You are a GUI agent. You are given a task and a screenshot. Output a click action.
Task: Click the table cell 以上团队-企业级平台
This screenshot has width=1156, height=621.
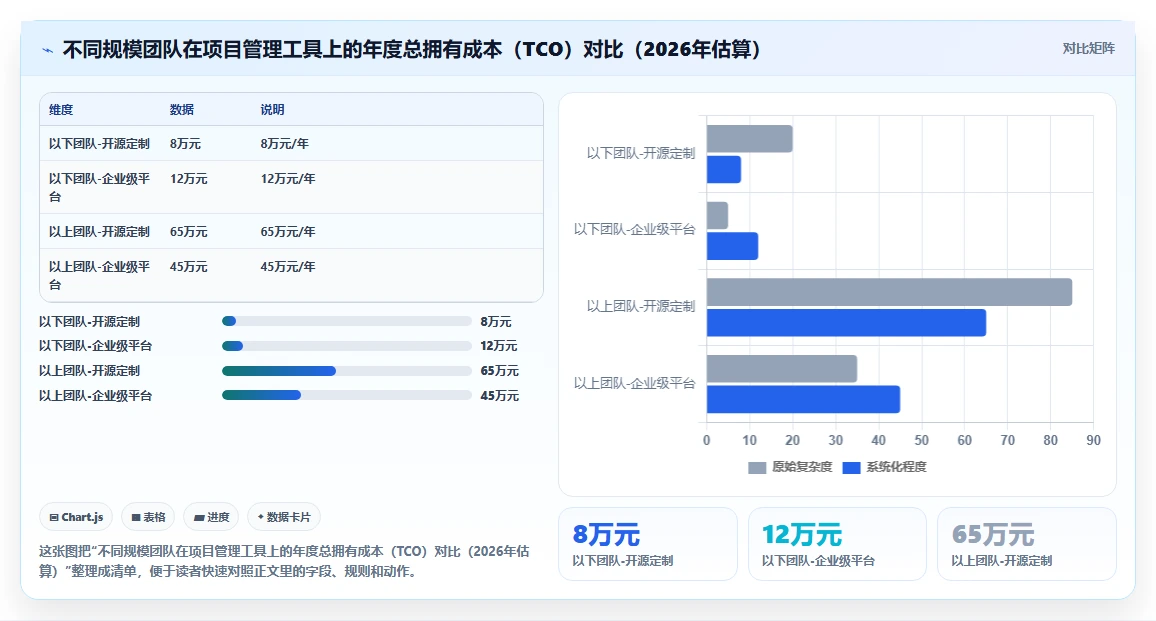[x=100, y=275]
